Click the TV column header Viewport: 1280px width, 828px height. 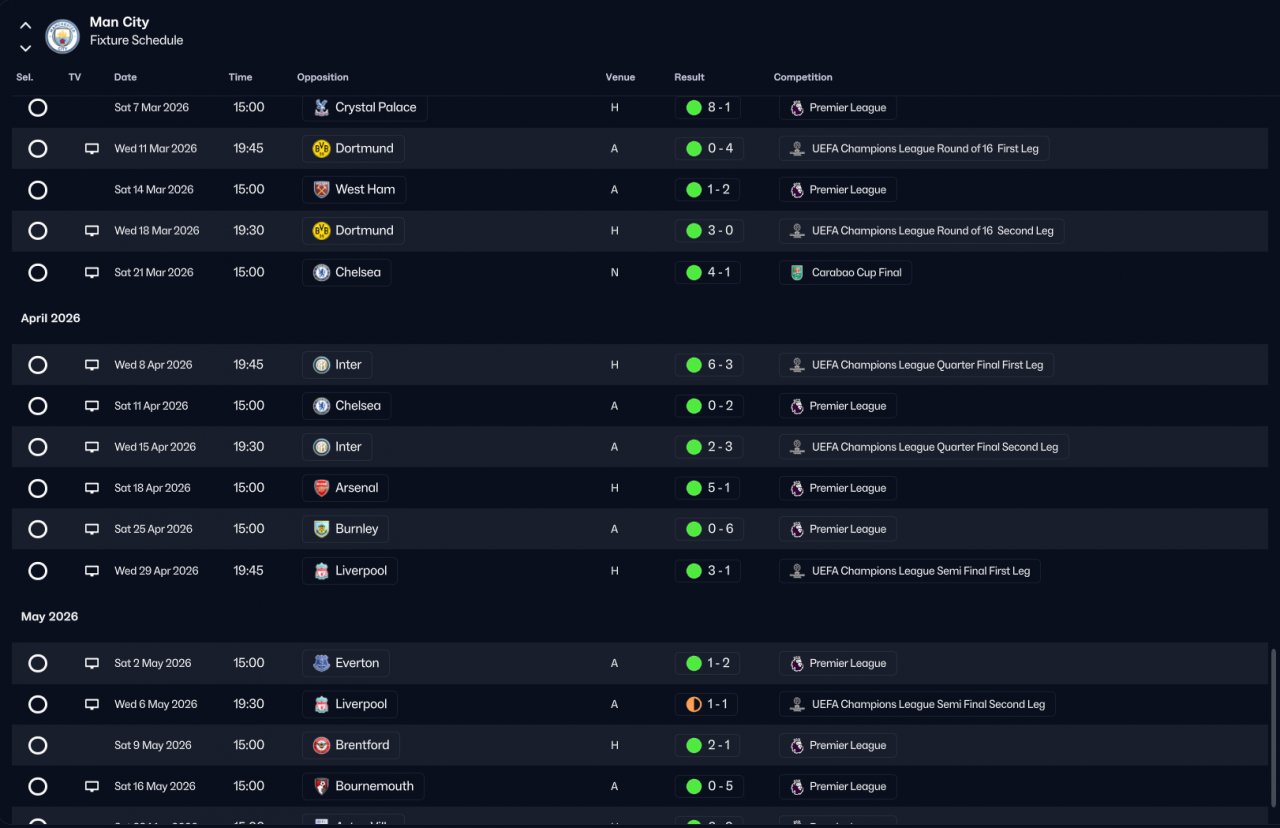tap(75, 77)
